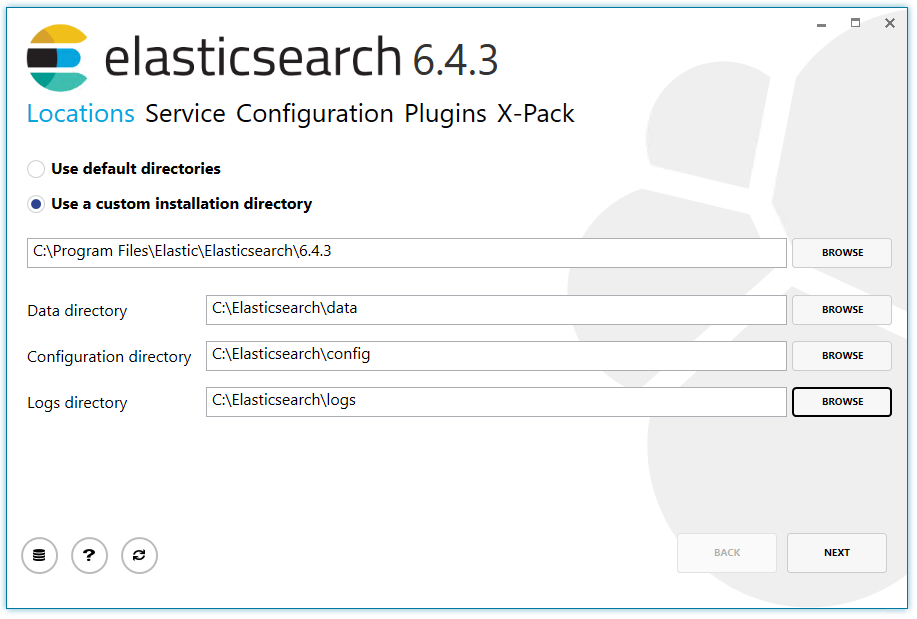Switch to the X-Pack tab
This screenshot has height=619, width=917.
point(536,114)
